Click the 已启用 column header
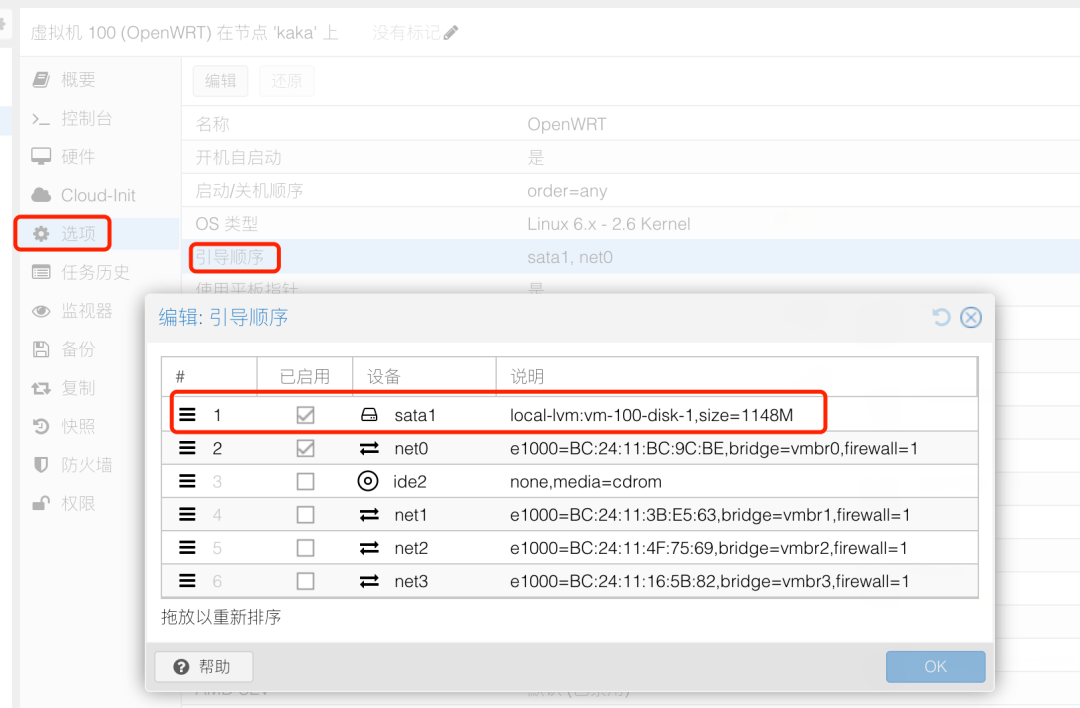 [x=305, y=376]
